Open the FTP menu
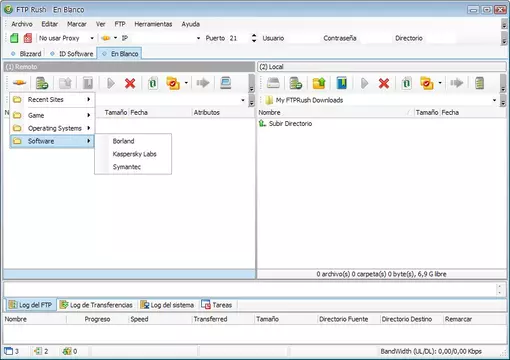This screenshot has width=510, height=360. click(x=120, y=24)
